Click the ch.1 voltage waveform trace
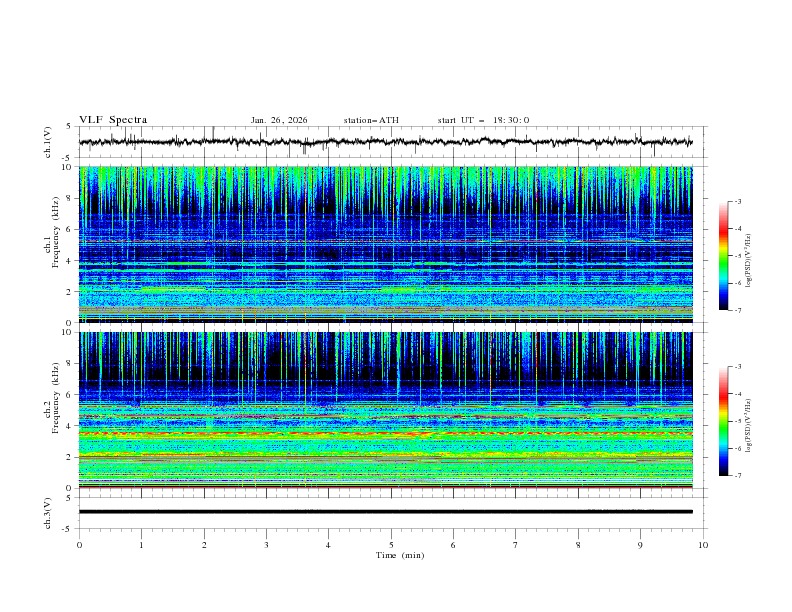Image resolution: width=792 pixels, height=612 pixels. (x=385, y=142)
